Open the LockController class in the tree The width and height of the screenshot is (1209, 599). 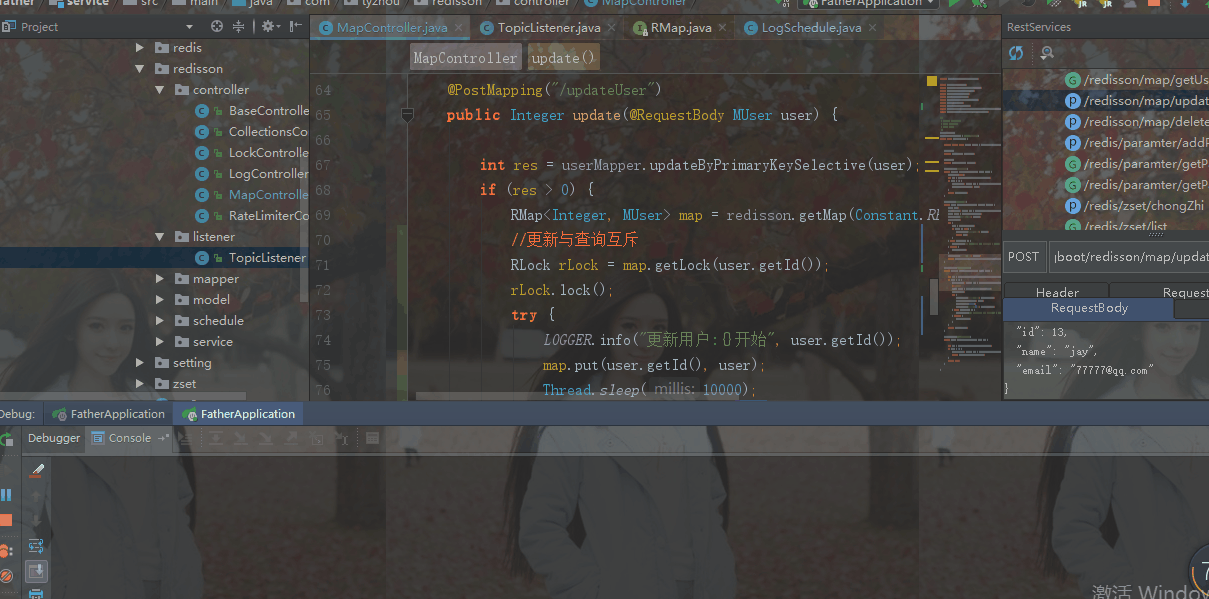pyautogui.click(x=252, y=153)
